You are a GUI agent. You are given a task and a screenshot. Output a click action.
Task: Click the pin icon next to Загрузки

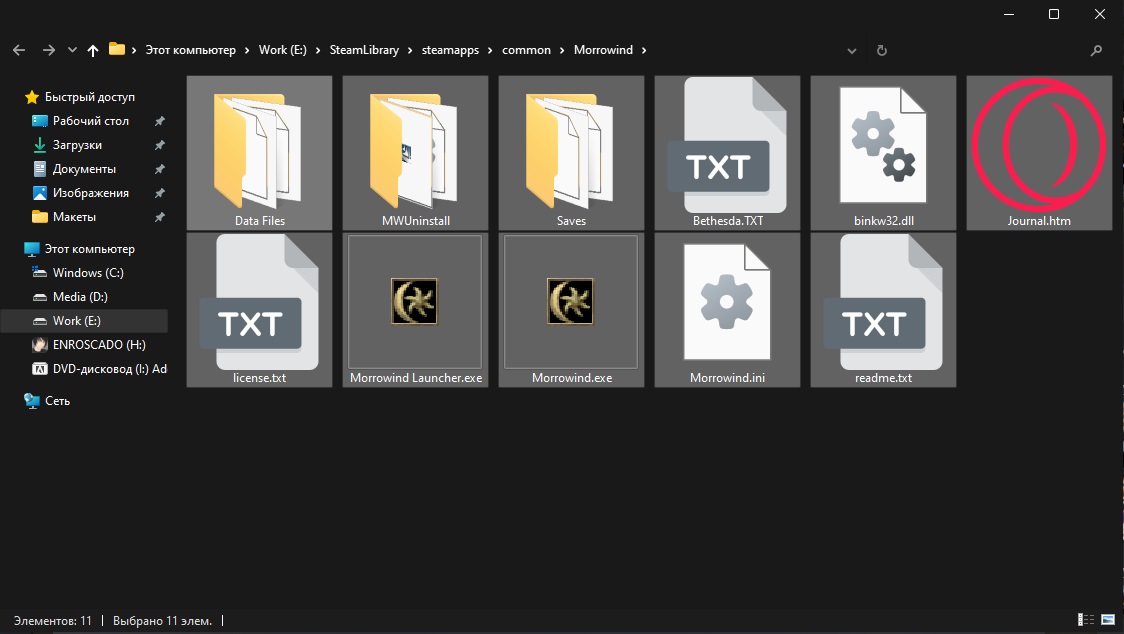(x=160, y=145)
